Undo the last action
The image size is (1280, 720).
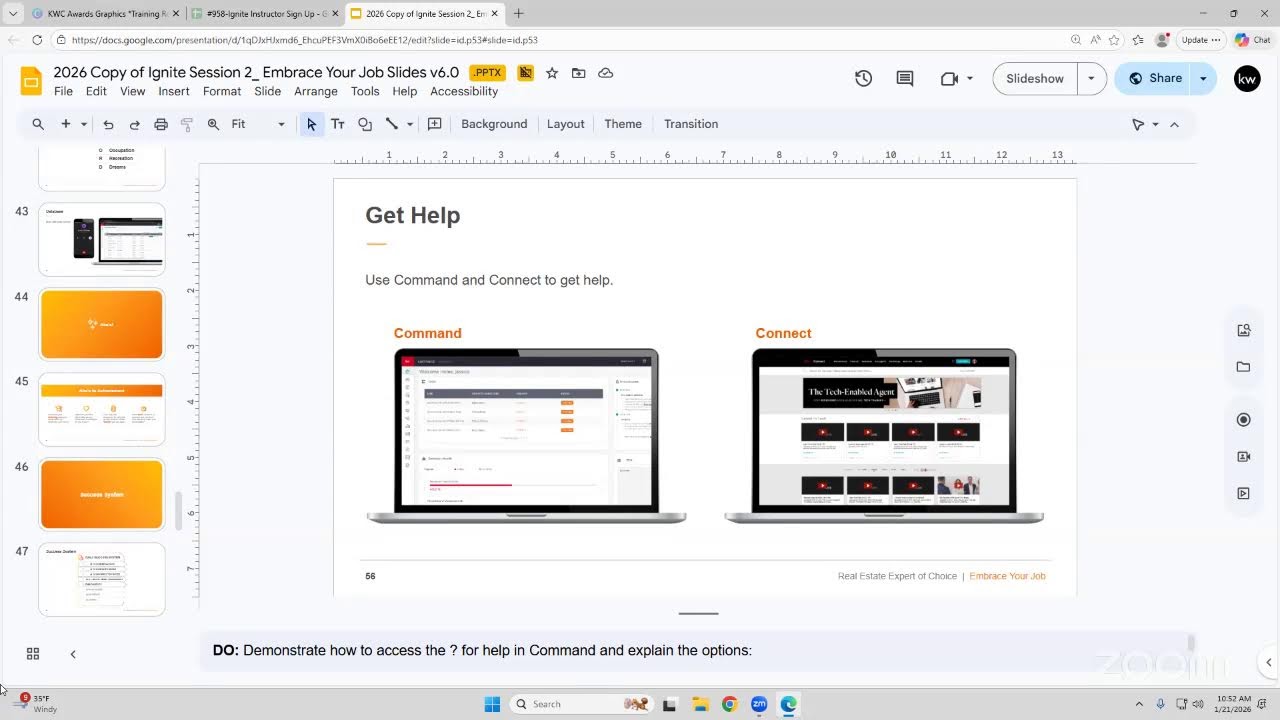tap(108, 124)
